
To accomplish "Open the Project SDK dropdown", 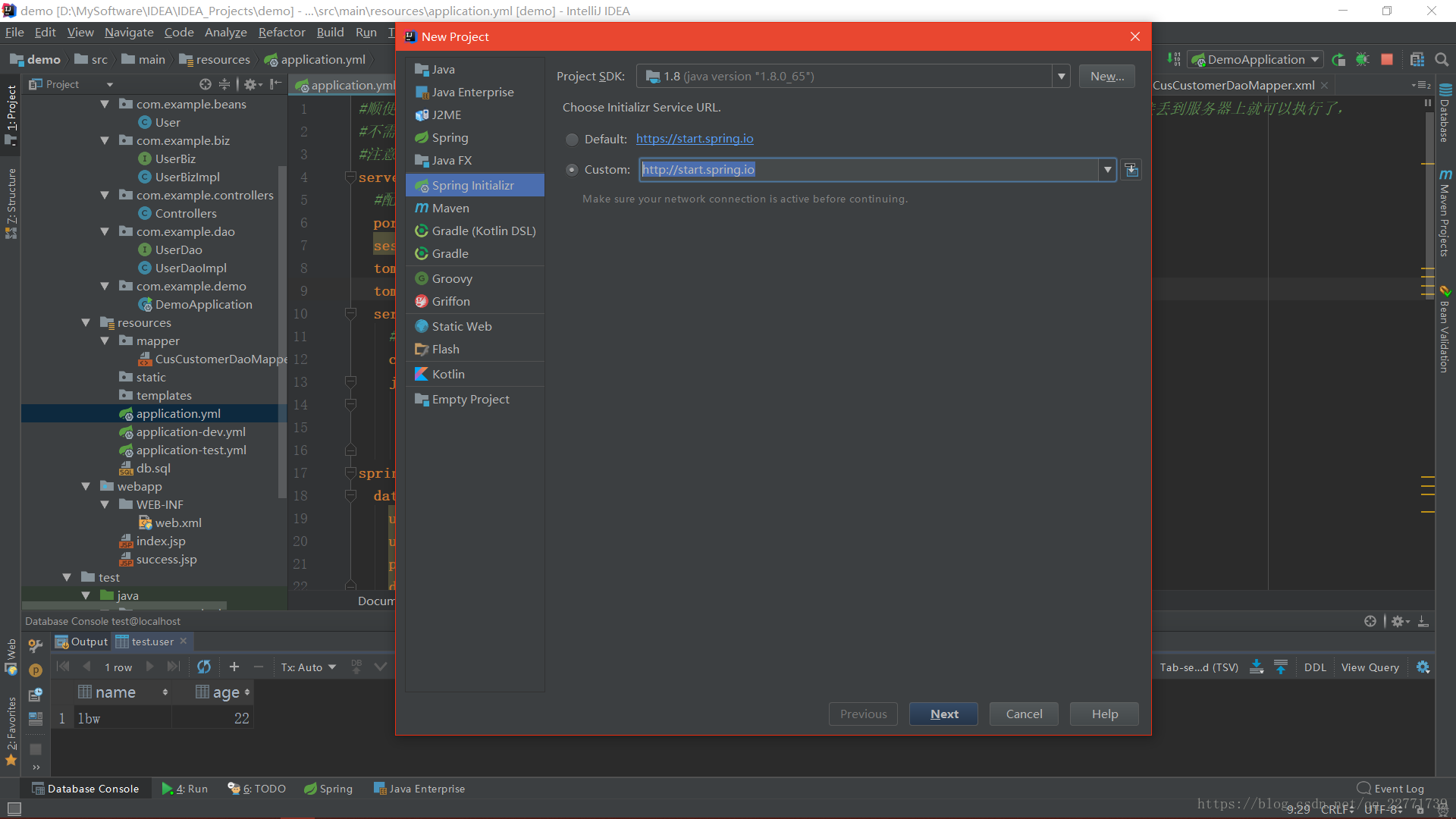I will (1062, 77).
